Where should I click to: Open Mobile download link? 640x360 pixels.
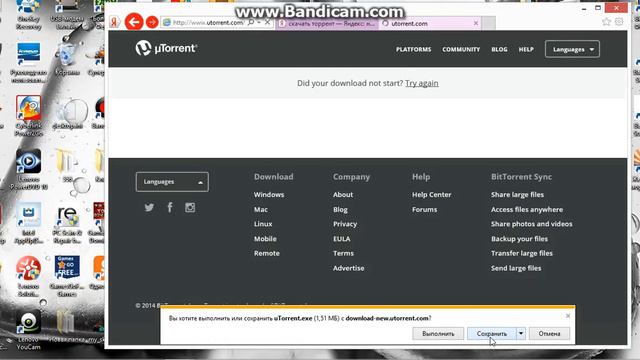coord(265,239)
